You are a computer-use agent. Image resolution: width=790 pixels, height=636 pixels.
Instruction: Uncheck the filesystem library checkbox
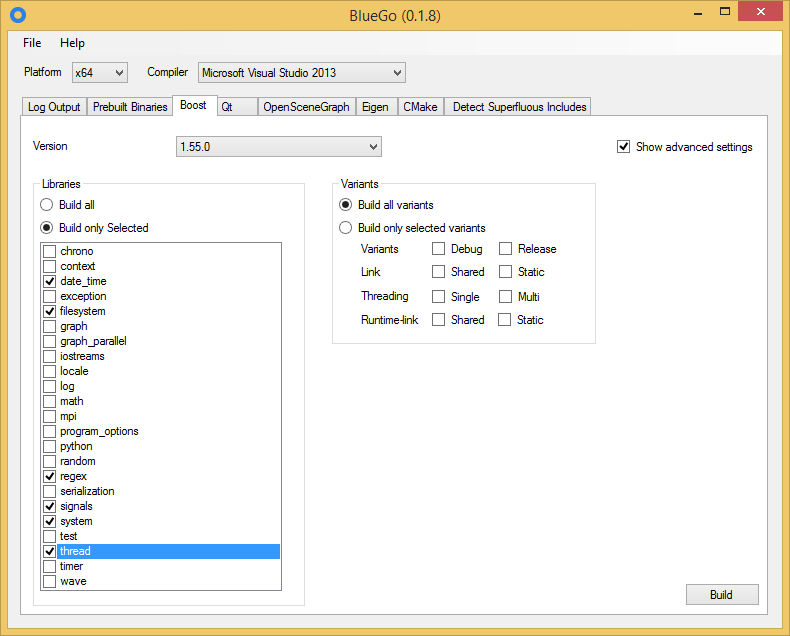coord(49,312)
